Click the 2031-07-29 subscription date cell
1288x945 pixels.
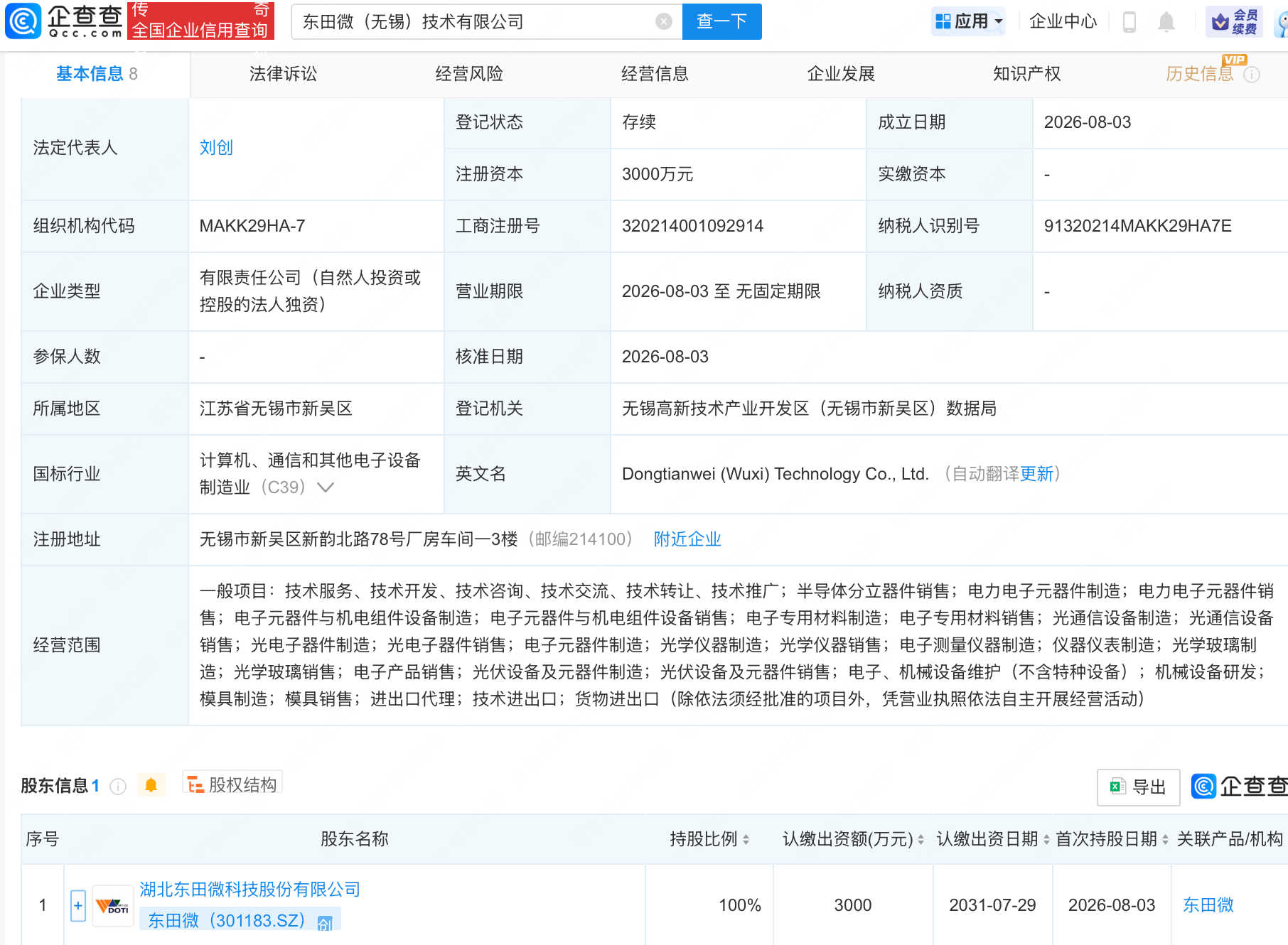coord(992,905)
